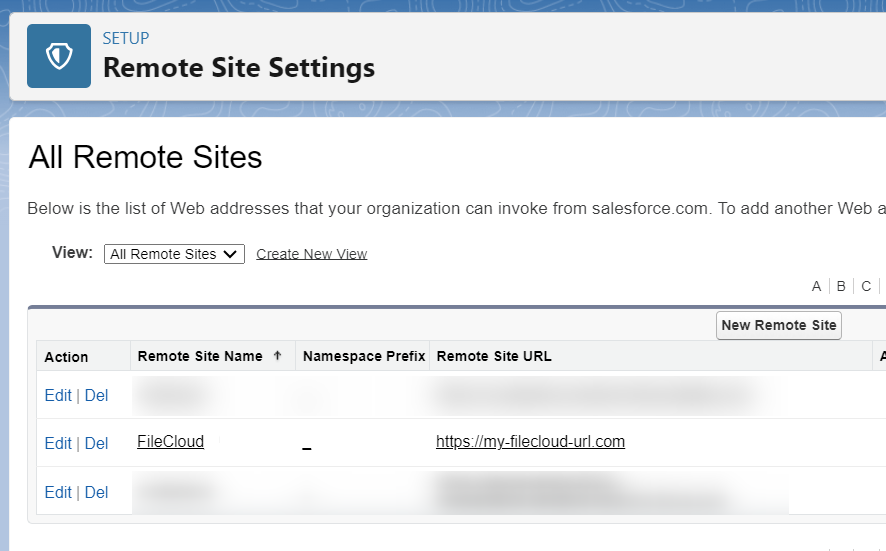The image size is (886, 551).
Task: Click the Setup shield icon
Action: tap(59, 56)
